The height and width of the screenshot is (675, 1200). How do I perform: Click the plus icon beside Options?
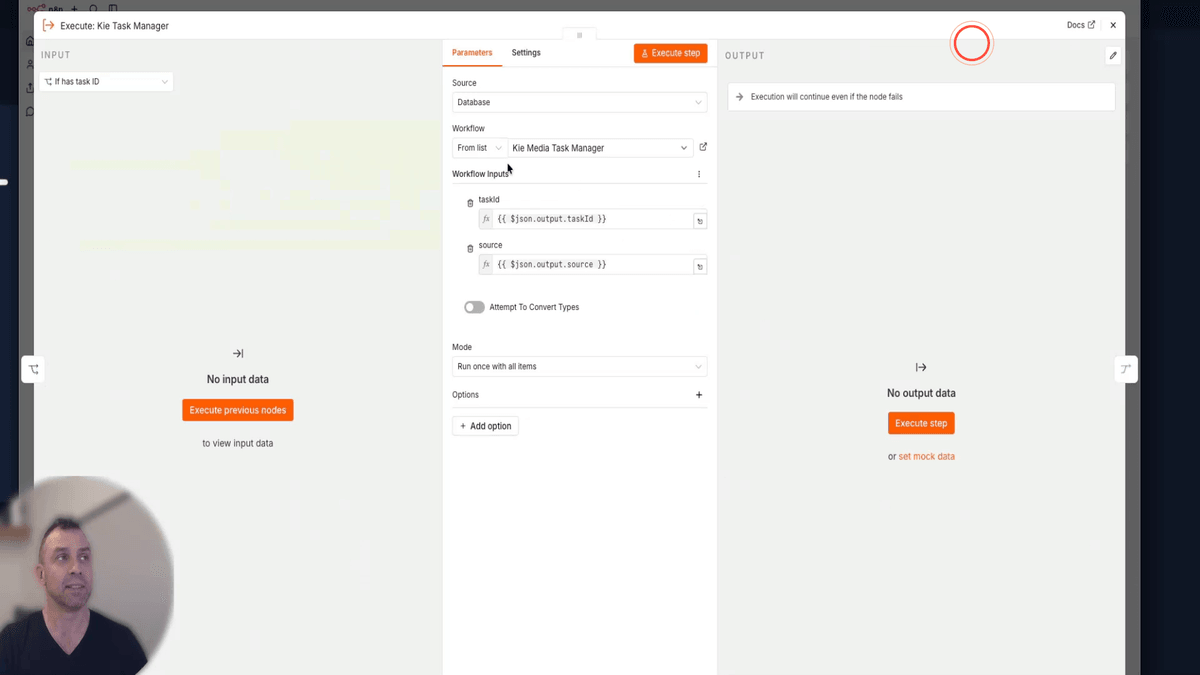coord(699,395)
